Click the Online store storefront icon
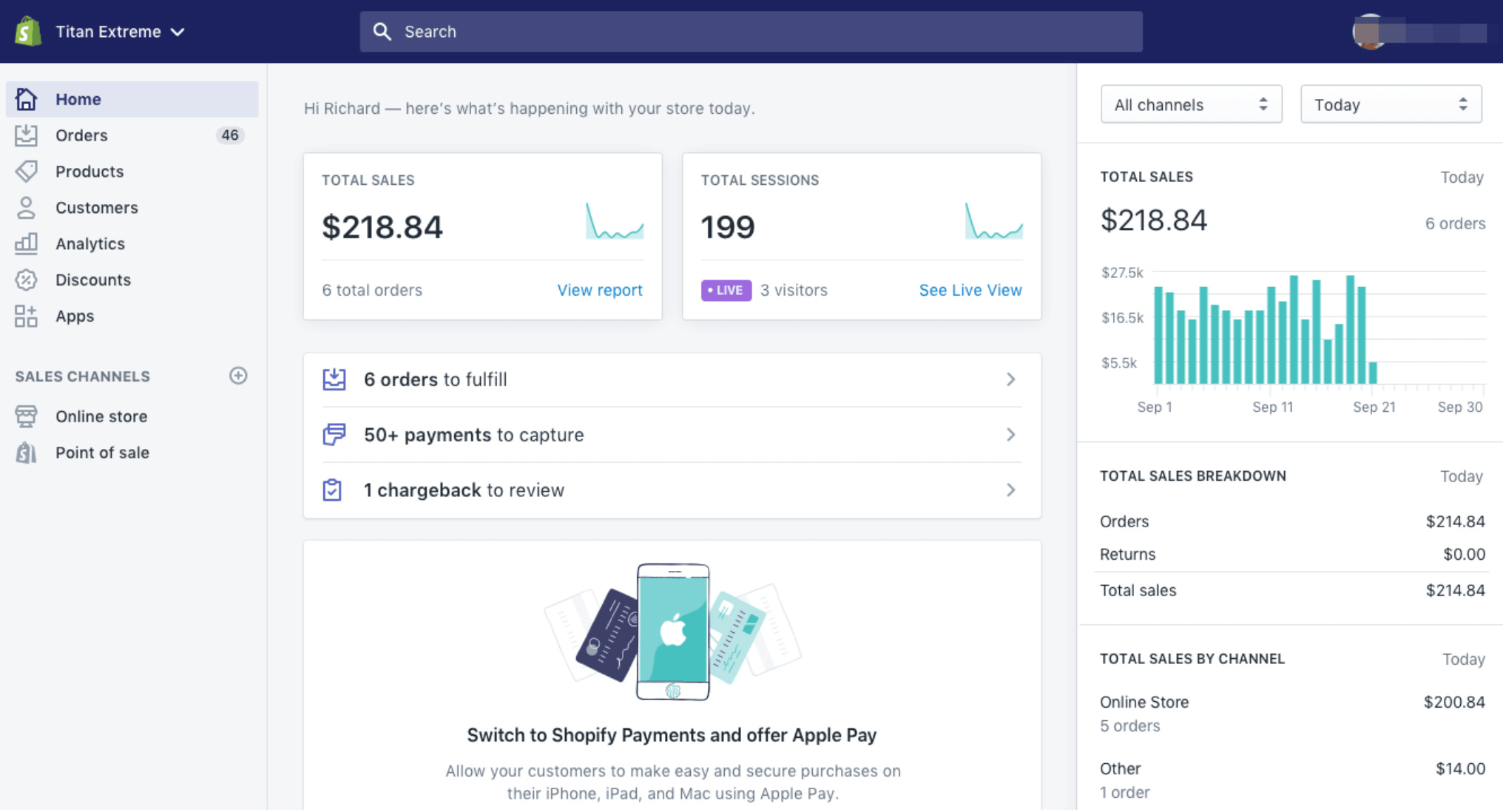Viewport: 1503px width, 812px height. (26, 416)
